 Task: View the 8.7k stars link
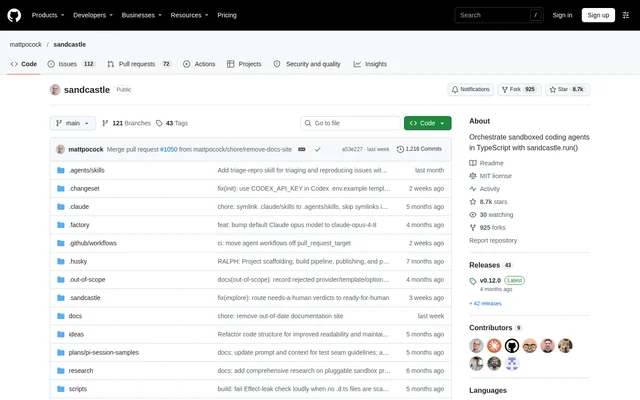point(488,202)
